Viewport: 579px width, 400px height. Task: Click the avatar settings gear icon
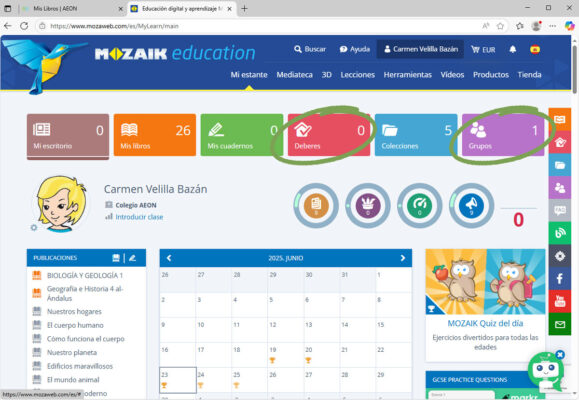[34, 228]
